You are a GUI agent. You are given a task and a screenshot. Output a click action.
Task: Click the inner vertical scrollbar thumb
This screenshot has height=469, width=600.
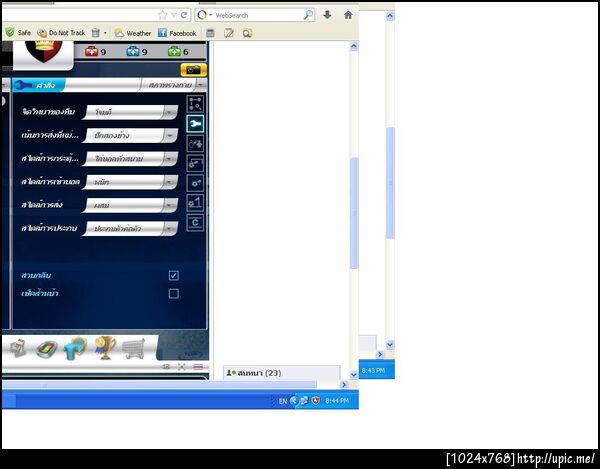click(354, 213)
